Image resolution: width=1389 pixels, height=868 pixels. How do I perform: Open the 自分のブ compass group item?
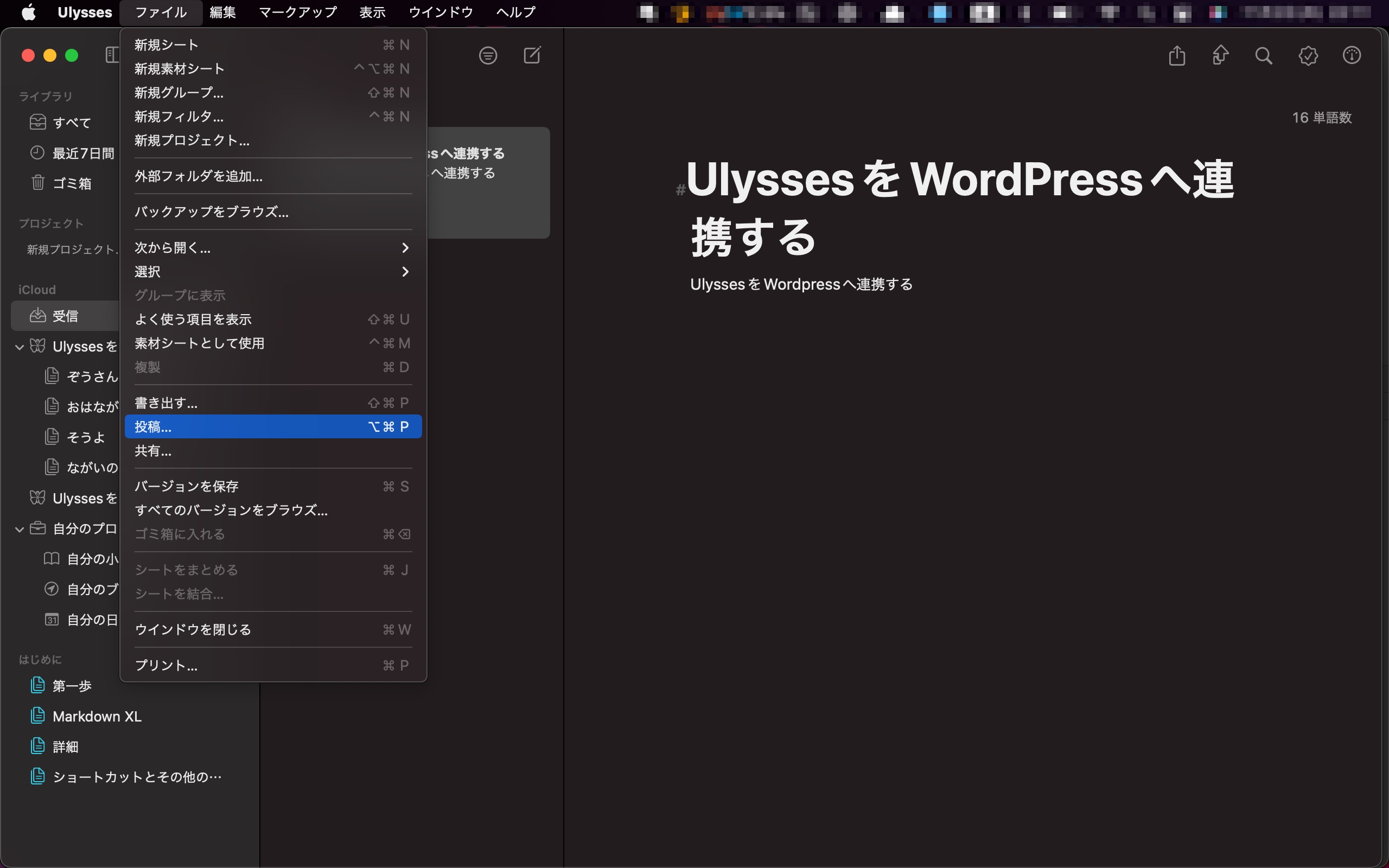(x=81, y=590)
